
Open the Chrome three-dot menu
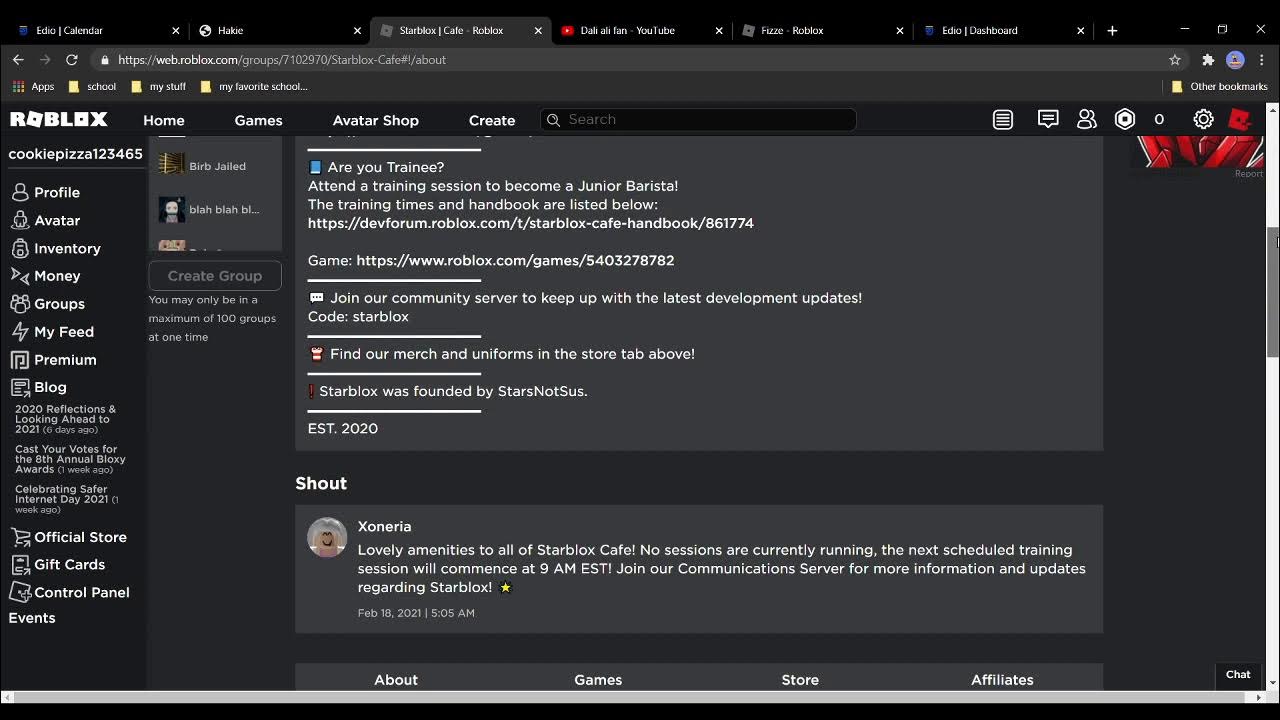[1262, 60]
